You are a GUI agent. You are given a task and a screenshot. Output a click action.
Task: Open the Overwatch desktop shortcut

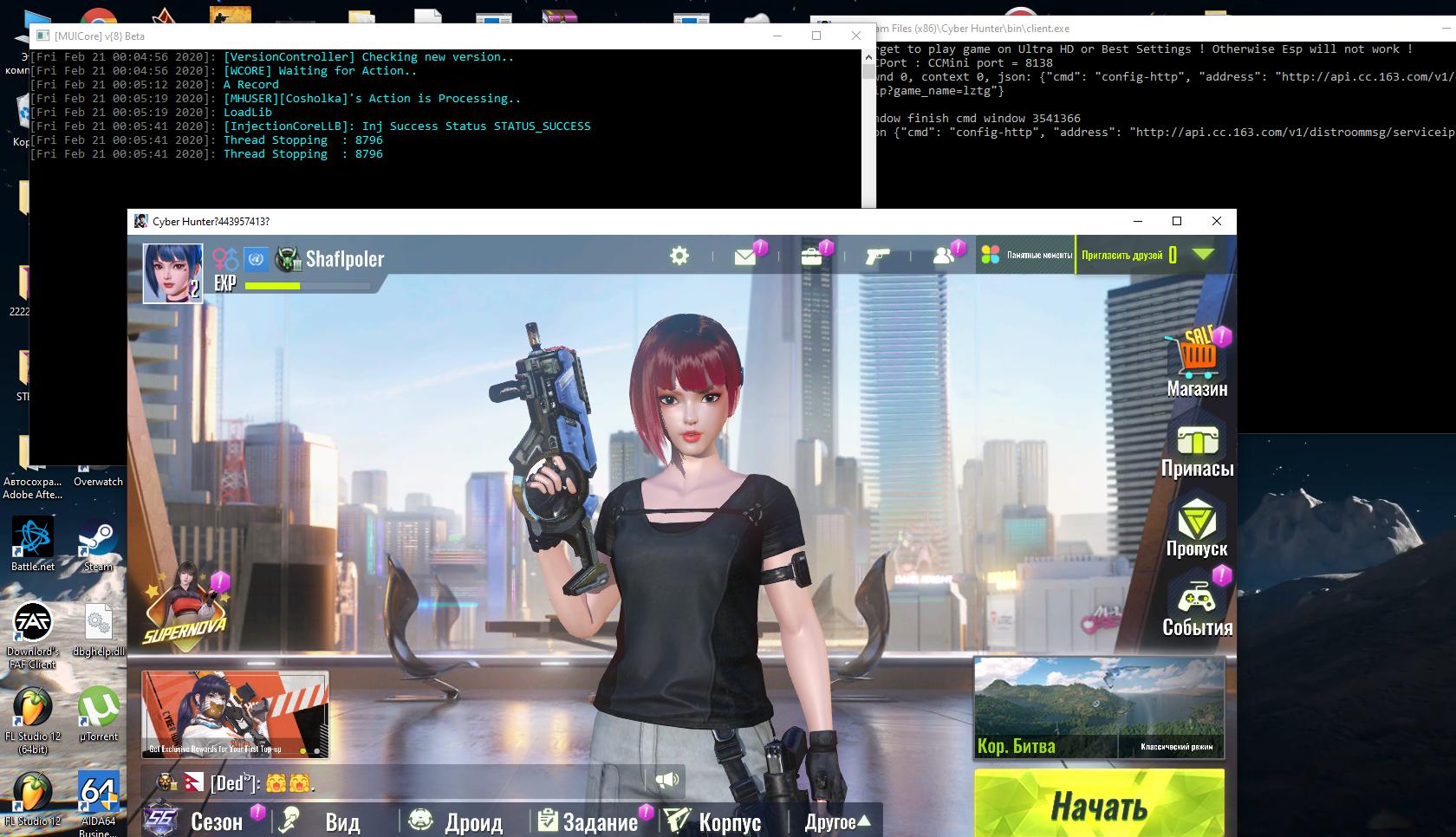98,481
